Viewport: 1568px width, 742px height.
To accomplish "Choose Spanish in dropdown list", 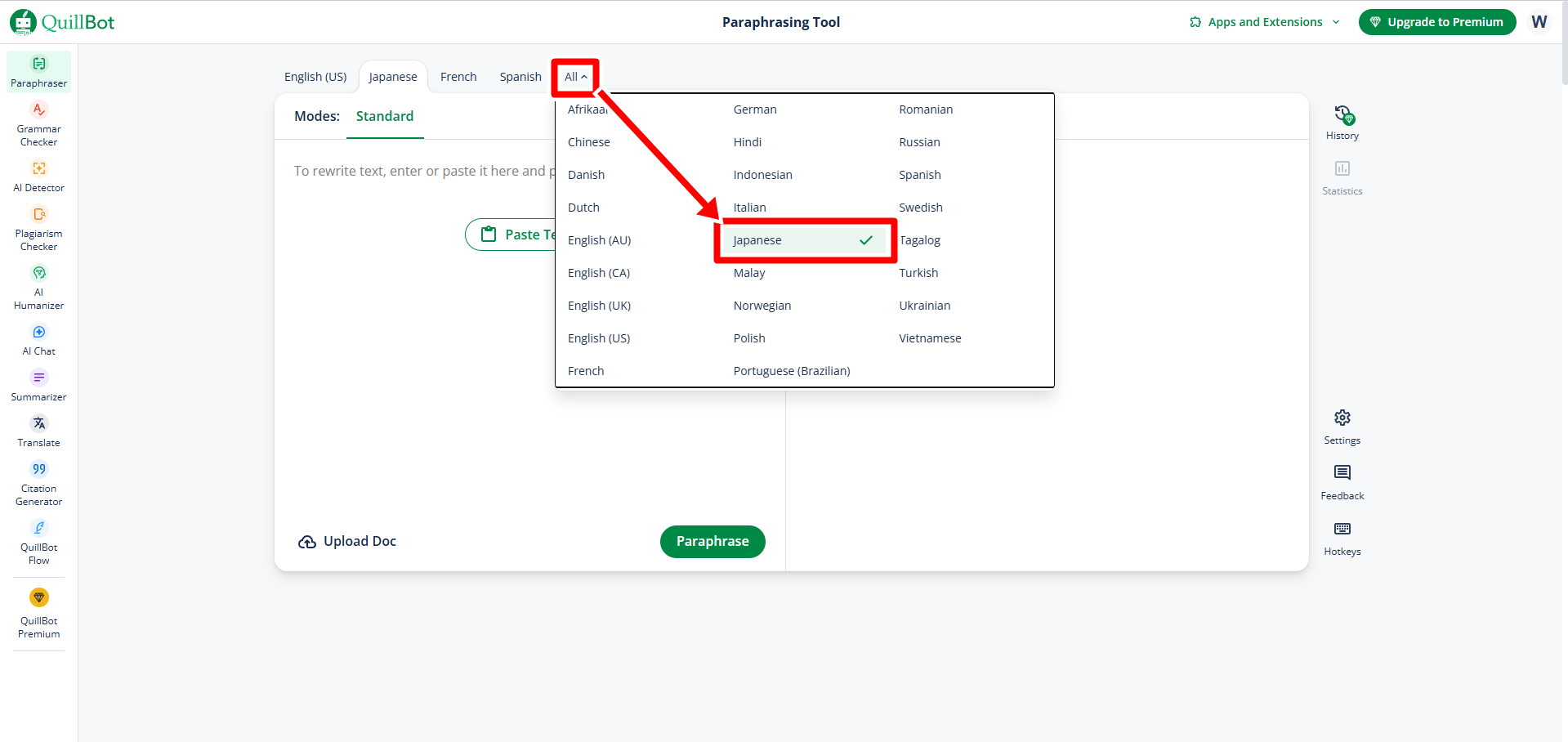I will click(971, 175).
